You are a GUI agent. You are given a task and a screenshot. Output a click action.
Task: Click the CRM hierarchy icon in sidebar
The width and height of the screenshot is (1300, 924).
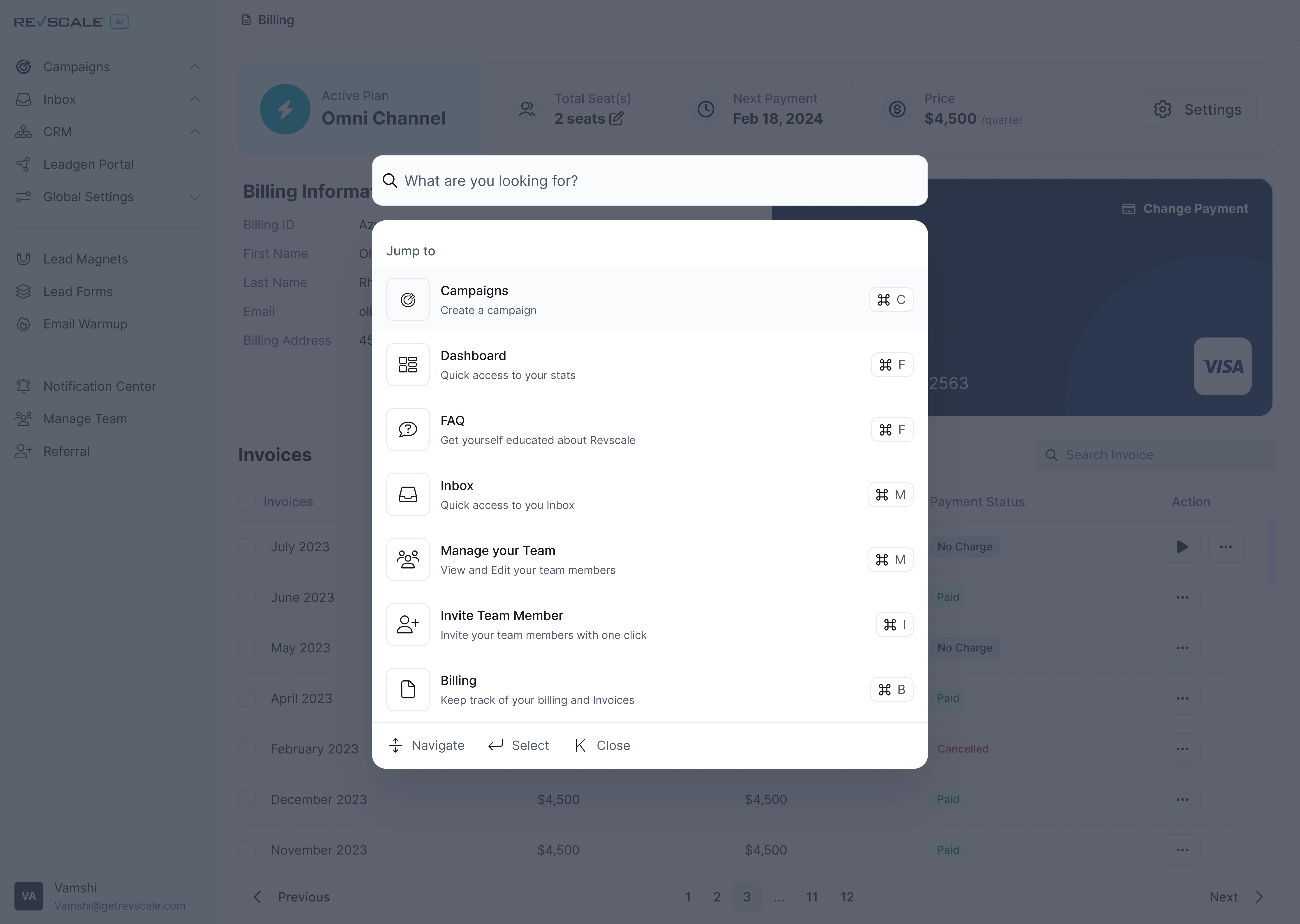click(23, 132)
